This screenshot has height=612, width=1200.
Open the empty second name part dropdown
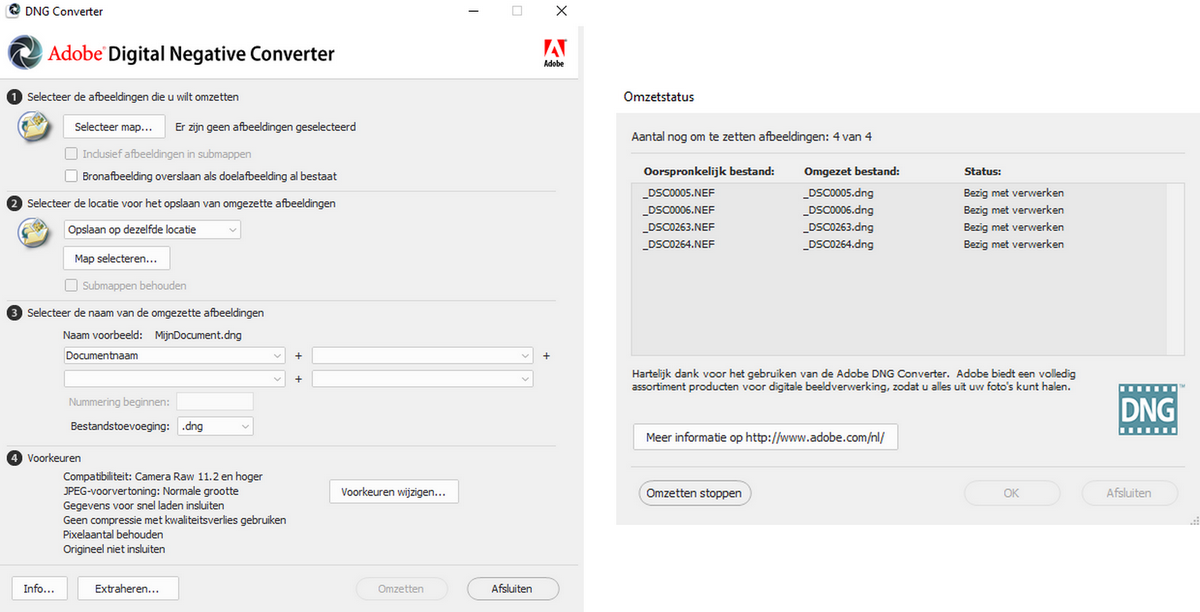click(x=422, y=355)
